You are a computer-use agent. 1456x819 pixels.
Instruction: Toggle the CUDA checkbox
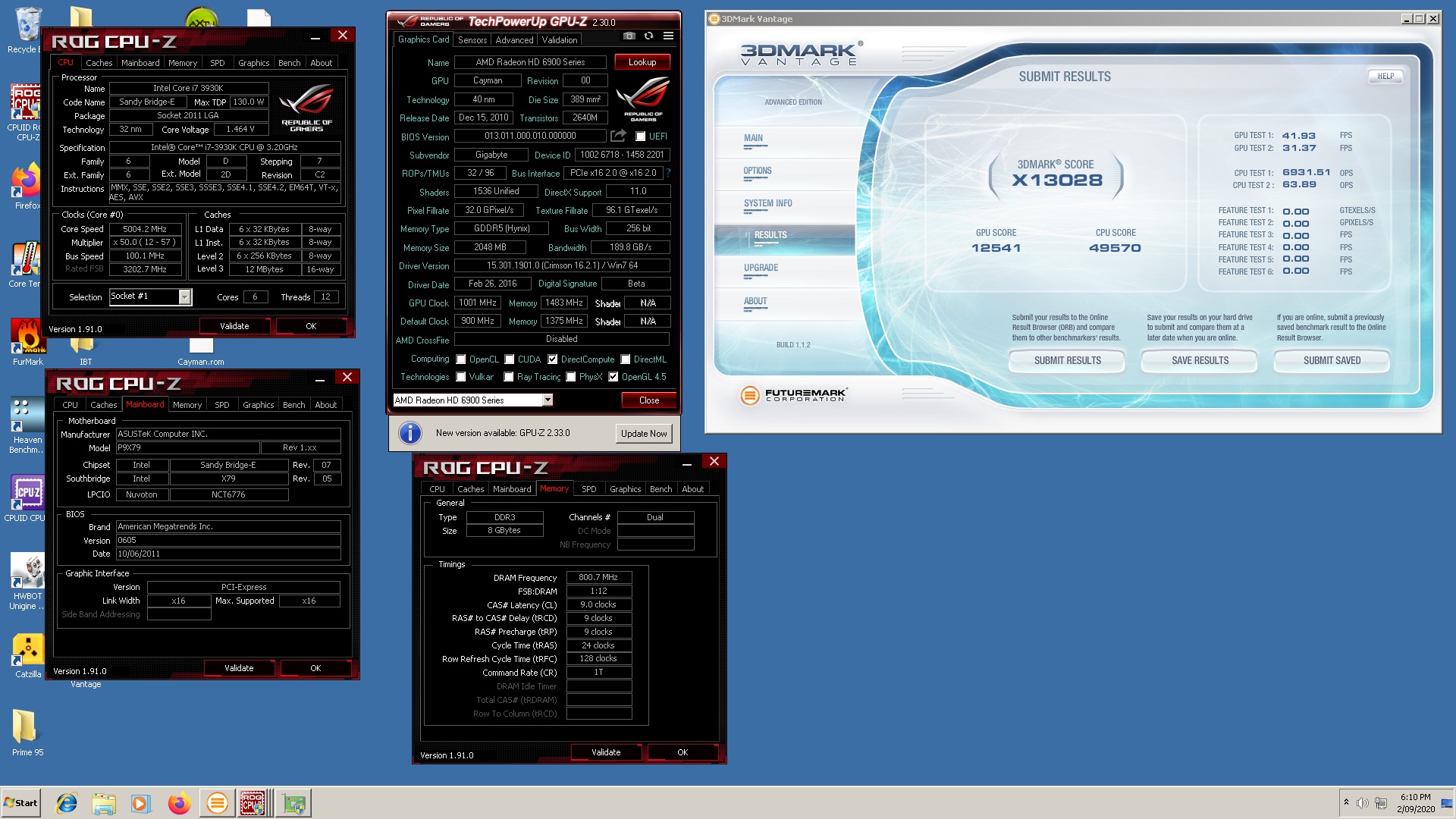[510, 359]
